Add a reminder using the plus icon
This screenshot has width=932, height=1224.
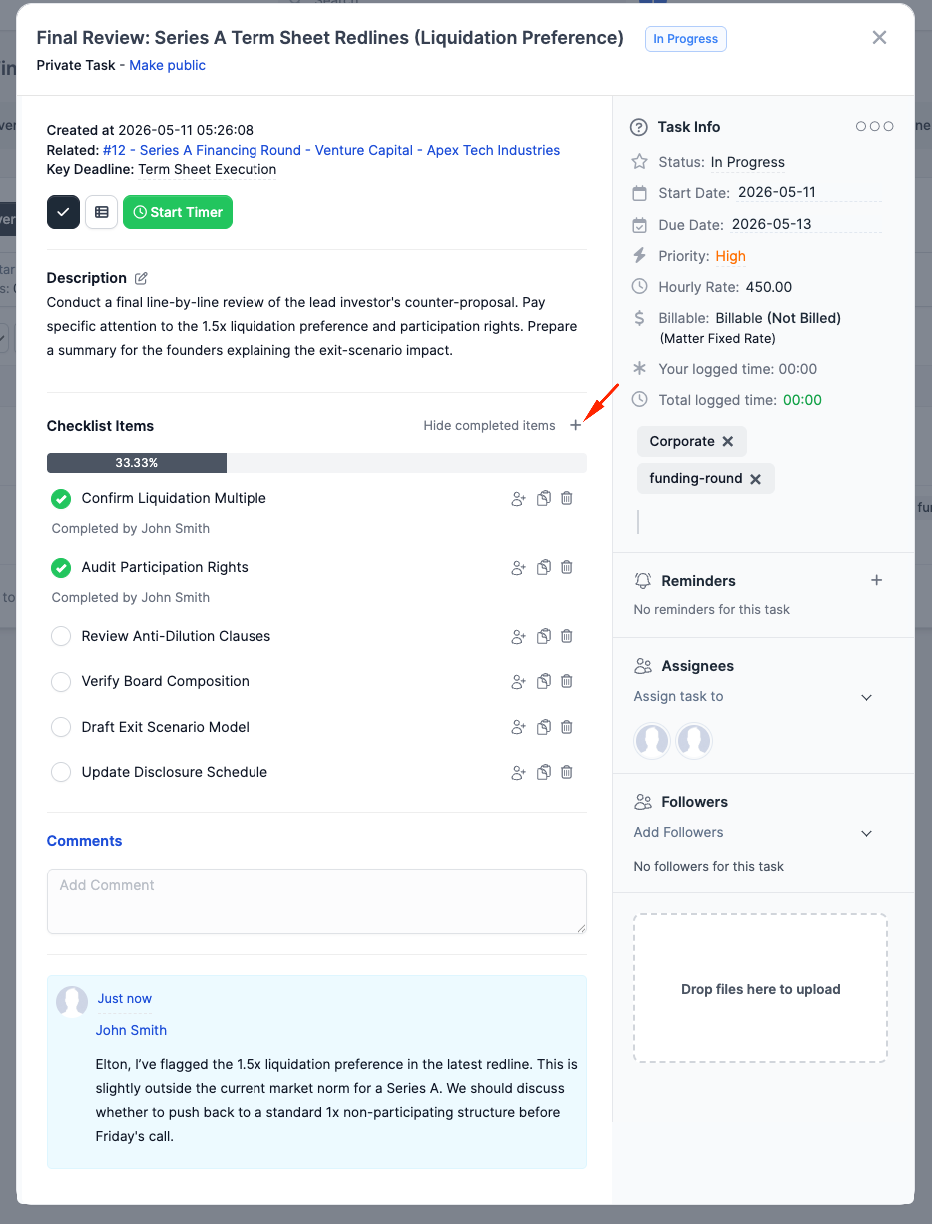coord(876,580)
